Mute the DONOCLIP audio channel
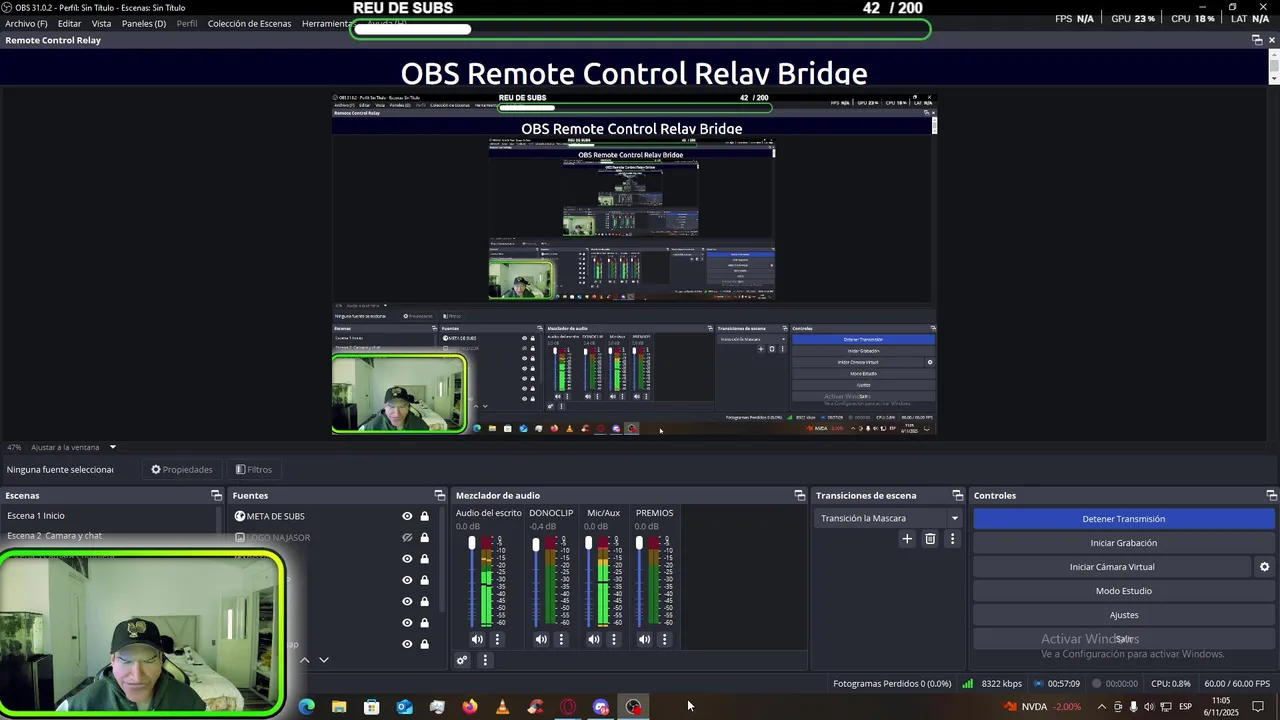Image resolution: width=1280 pixels, height=720 pixels. pos(541,639)
